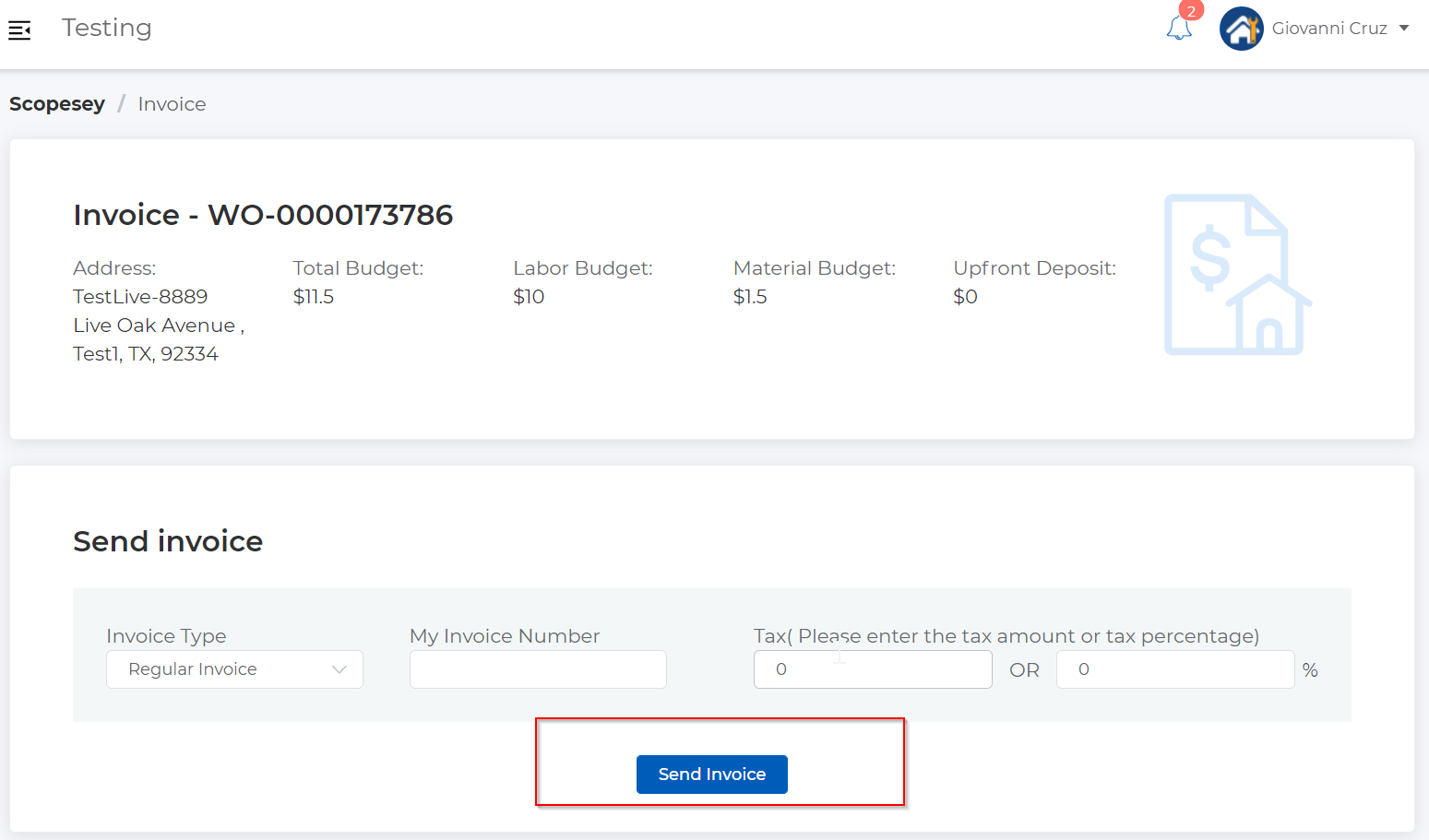This screenshot has width=1429, height=840.
Task: Click inside the My Invoice Number field
Action: click(538, 668)
